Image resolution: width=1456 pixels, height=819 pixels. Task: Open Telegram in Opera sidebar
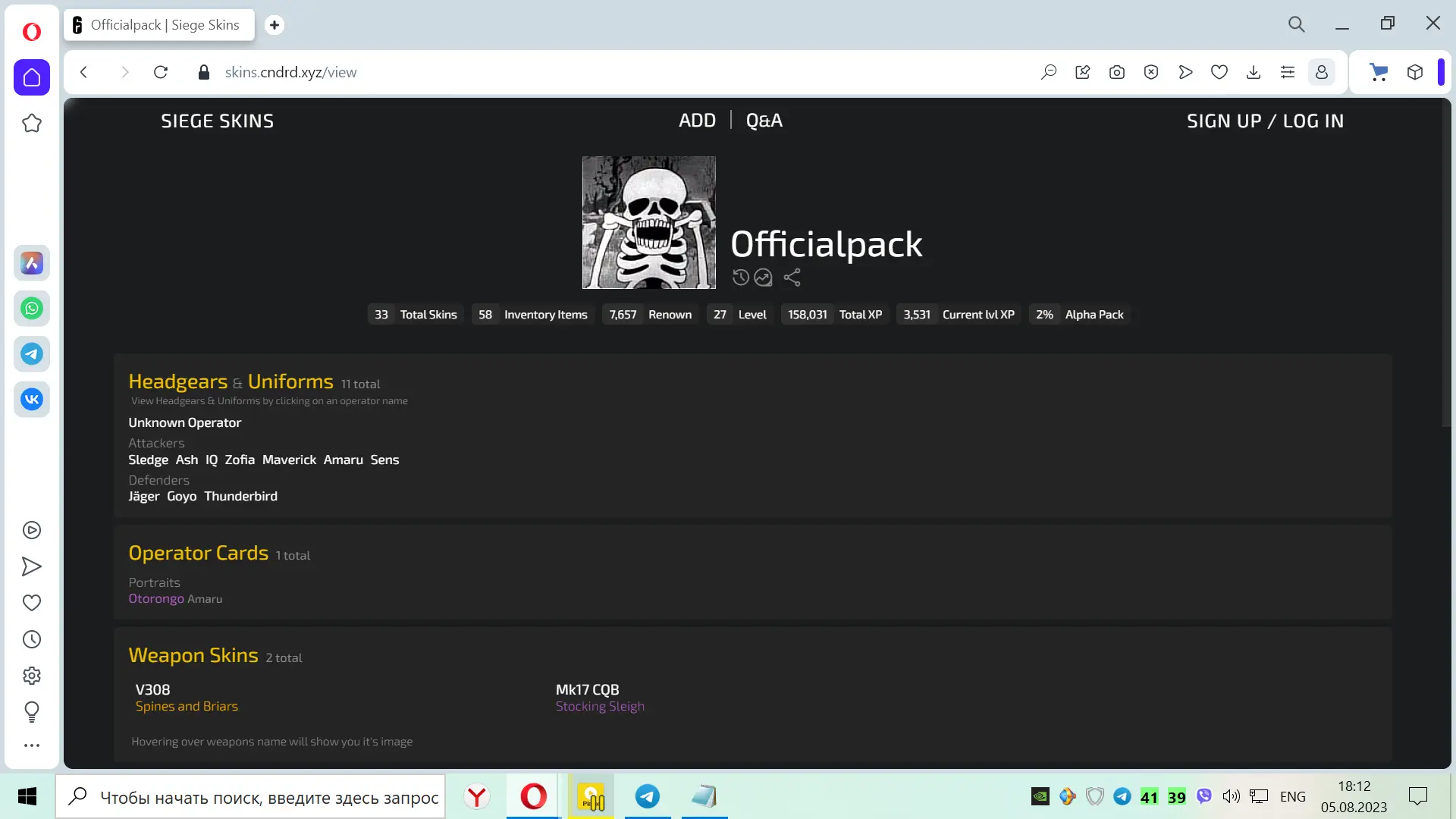[32, 354]
